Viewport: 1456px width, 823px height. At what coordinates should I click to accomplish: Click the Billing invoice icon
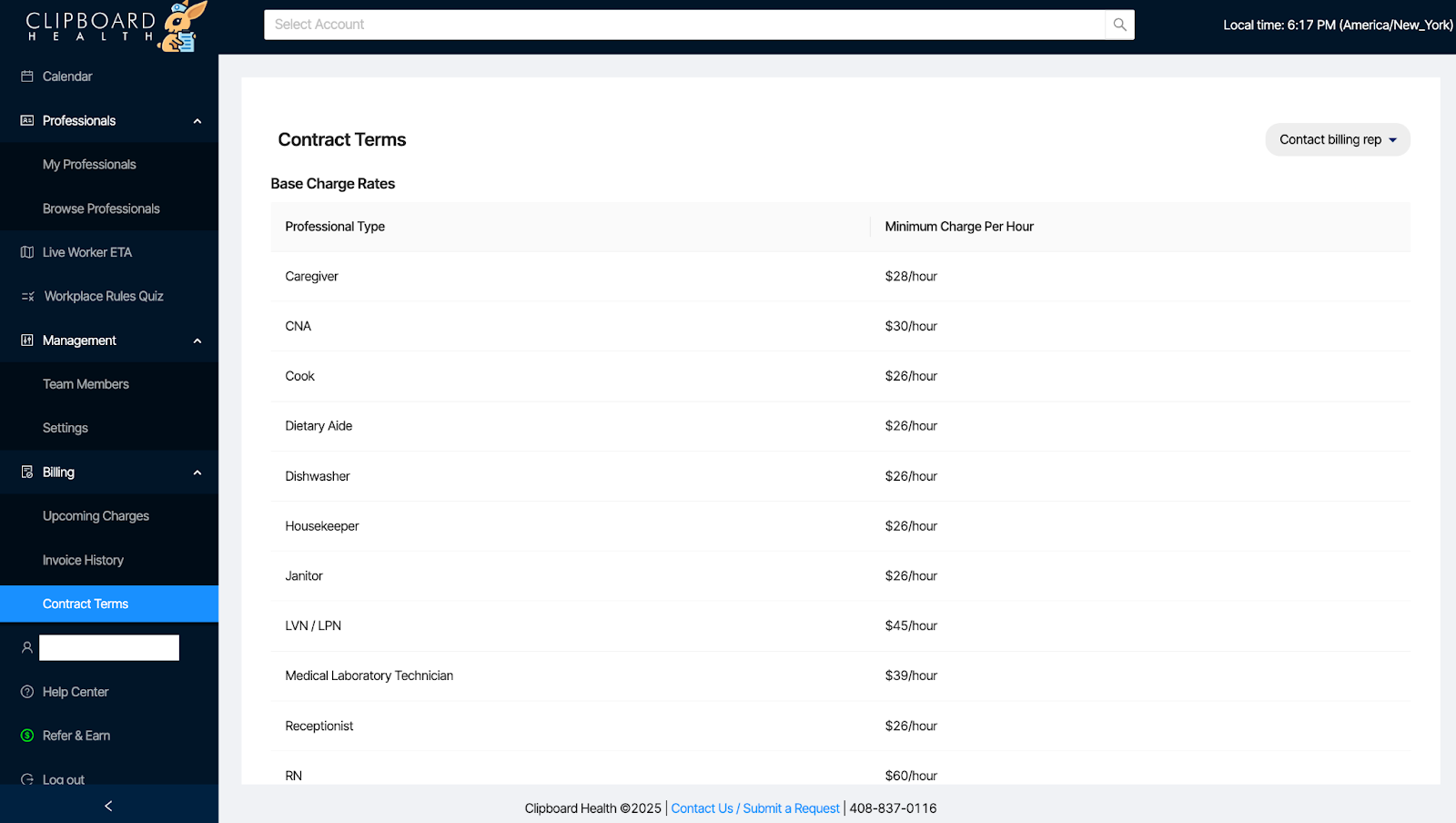click(27, 472)
